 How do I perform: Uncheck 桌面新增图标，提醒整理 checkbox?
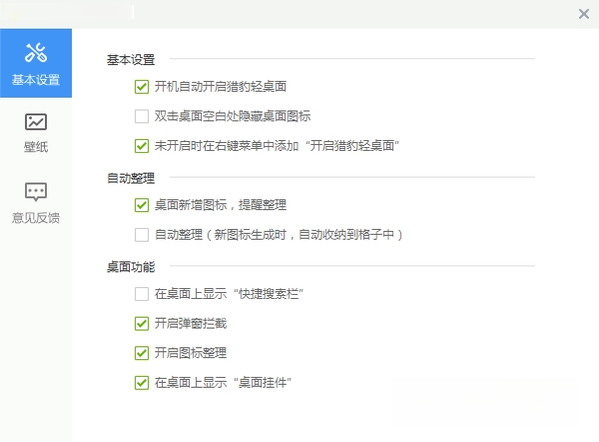click(x=142, y=205)
